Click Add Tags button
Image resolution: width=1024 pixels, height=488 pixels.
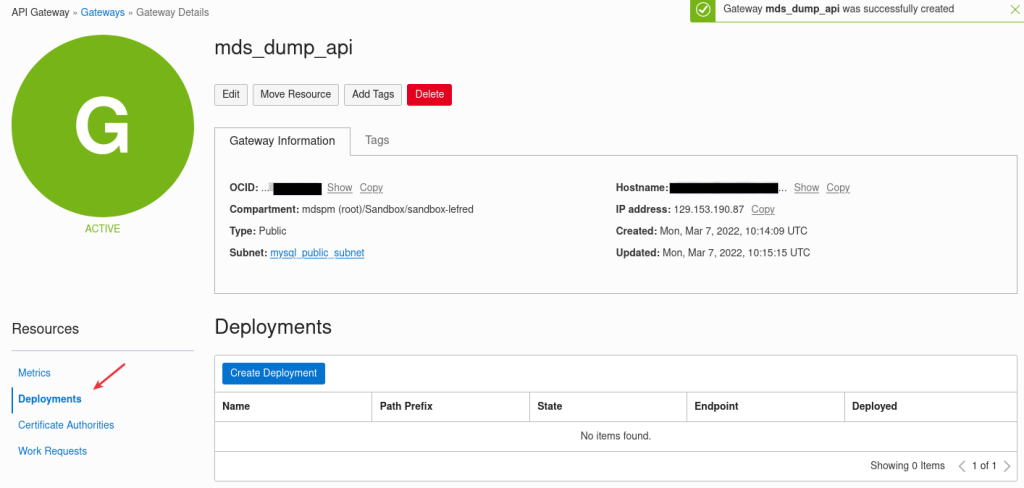(373, 94)
